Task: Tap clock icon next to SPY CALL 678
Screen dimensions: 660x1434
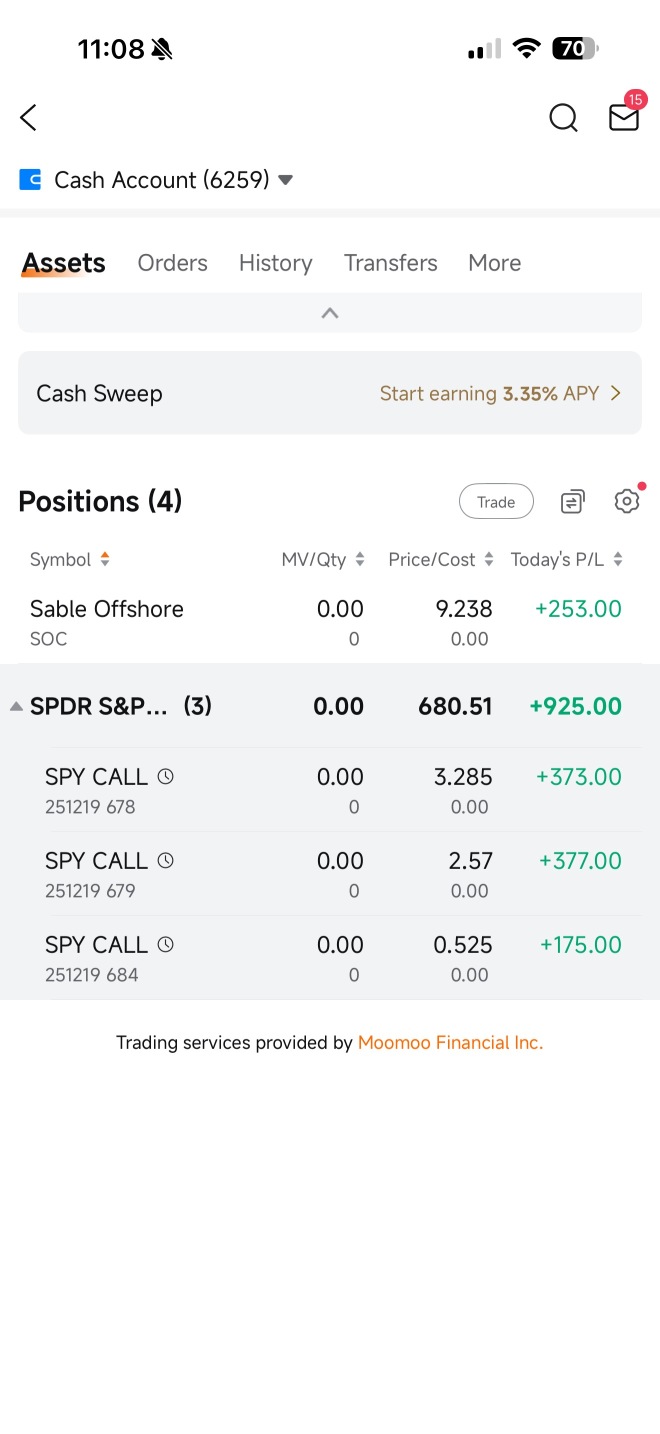Action: pos(166,776)
